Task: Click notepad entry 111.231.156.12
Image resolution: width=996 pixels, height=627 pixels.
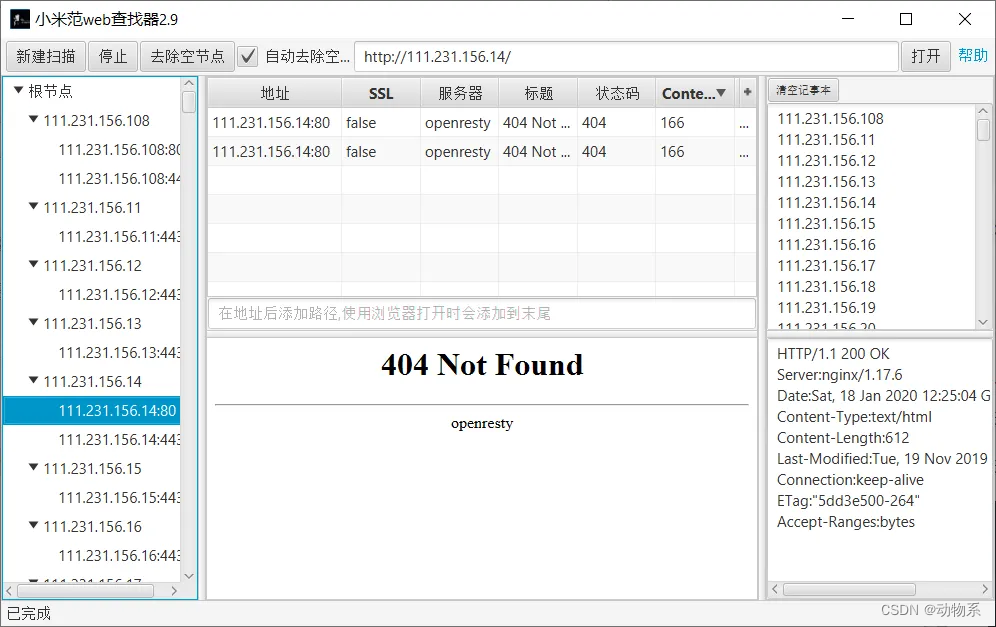Action: click(826, 161)
